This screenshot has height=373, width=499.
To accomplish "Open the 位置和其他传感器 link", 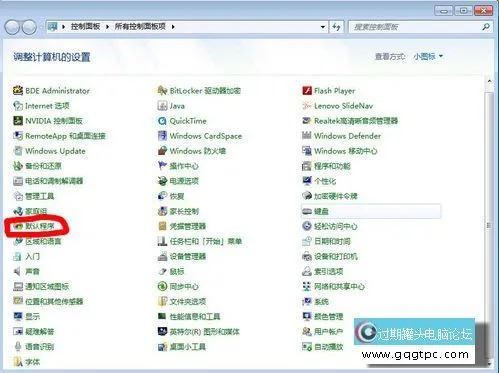I will tap(54, 301).
